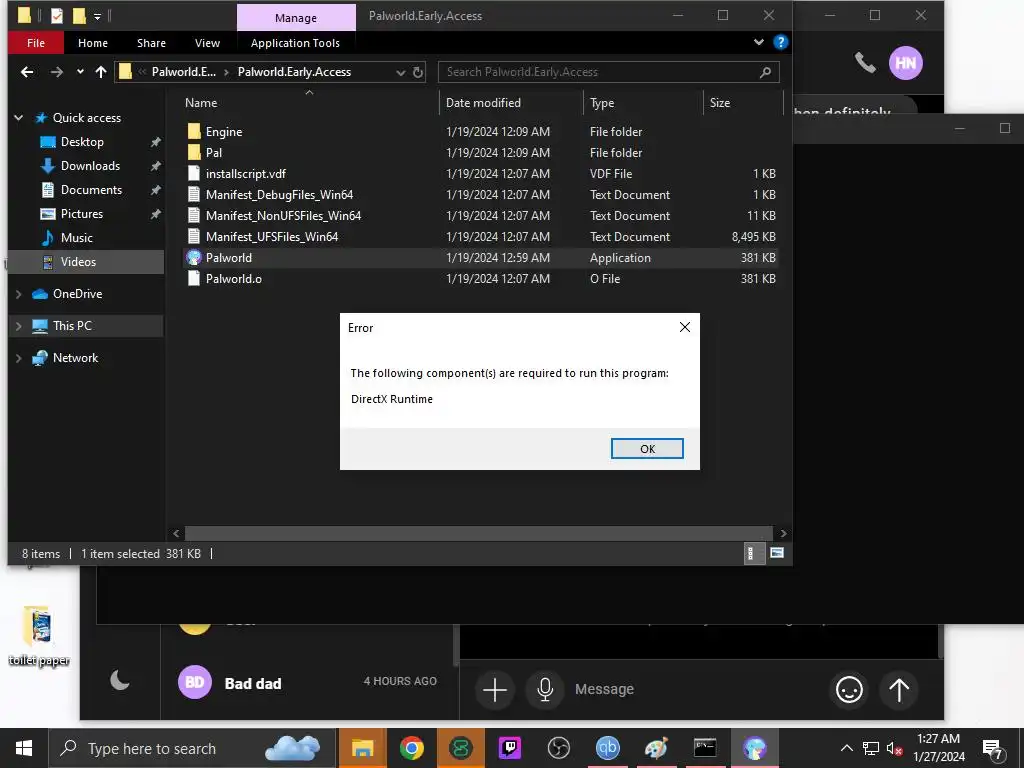Refresh the Palworld.Early.Access folder

418,72
